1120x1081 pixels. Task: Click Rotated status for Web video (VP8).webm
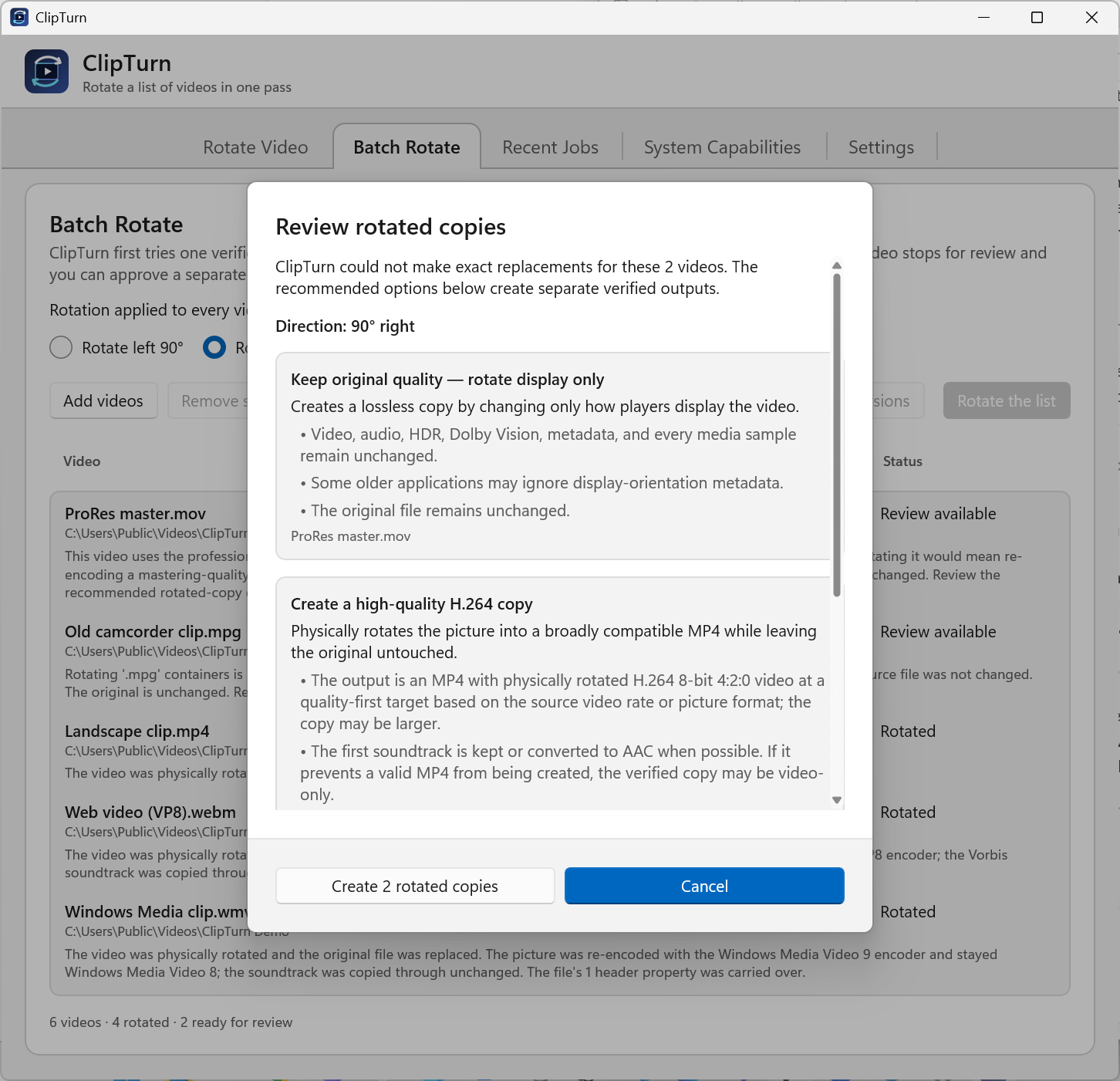(908, 812)
